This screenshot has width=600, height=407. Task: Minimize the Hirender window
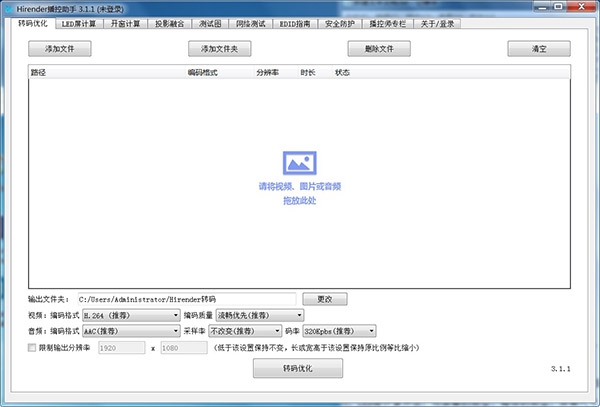(x=542, y=7)
